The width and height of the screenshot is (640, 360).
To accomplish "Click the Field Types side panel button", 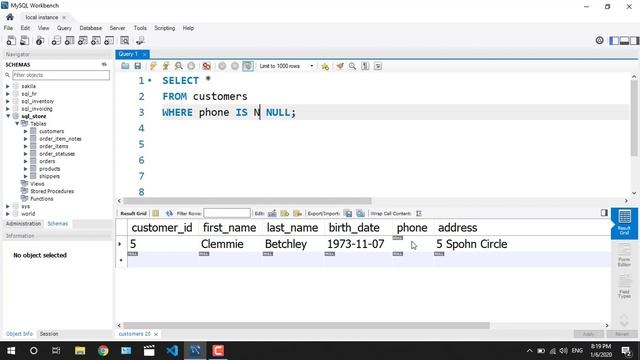I will (624, 287).
